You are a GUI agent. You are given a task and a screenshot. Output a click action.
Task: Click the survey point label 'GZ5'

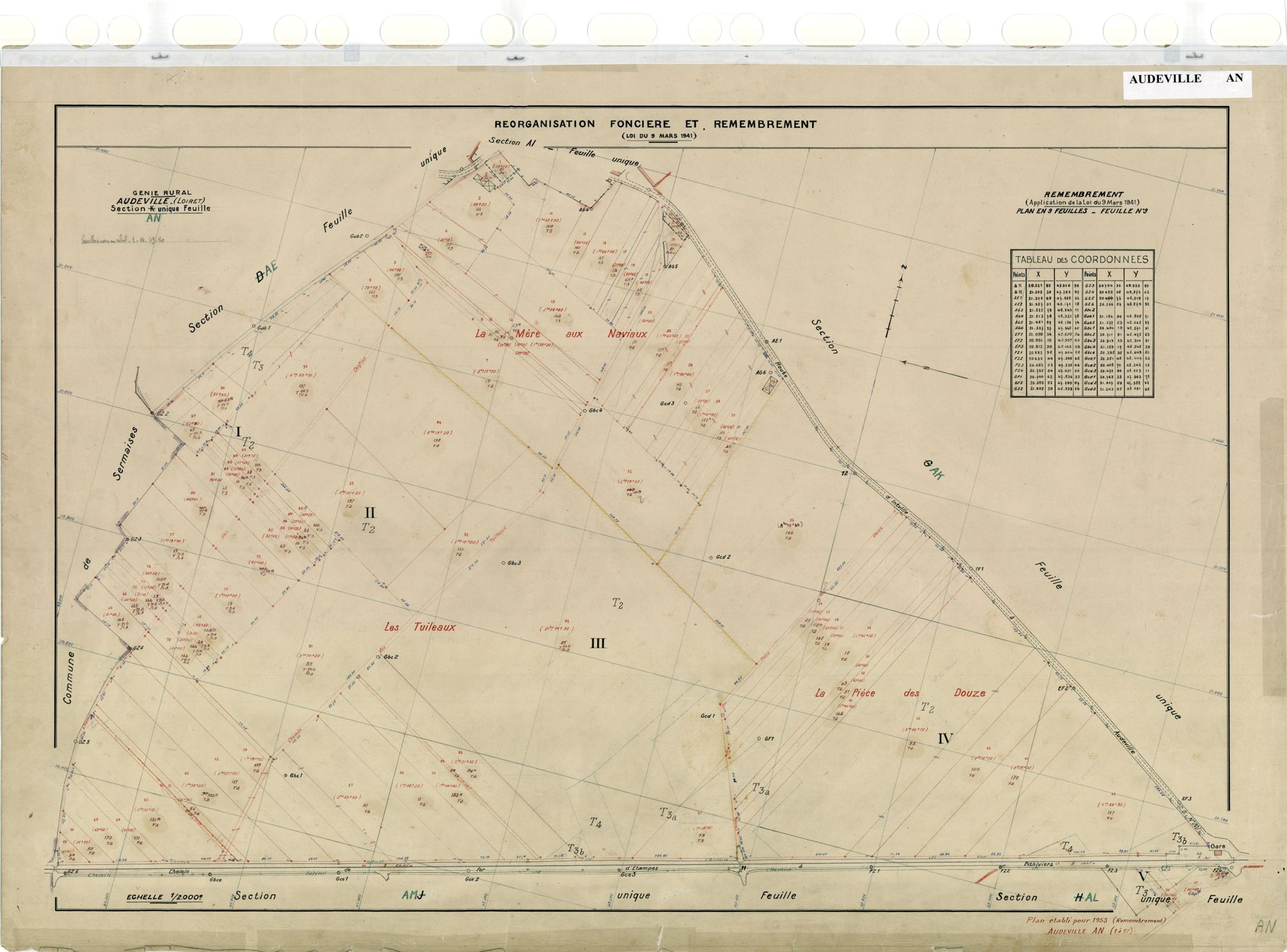pyautogui.click(x=84, y=742)
